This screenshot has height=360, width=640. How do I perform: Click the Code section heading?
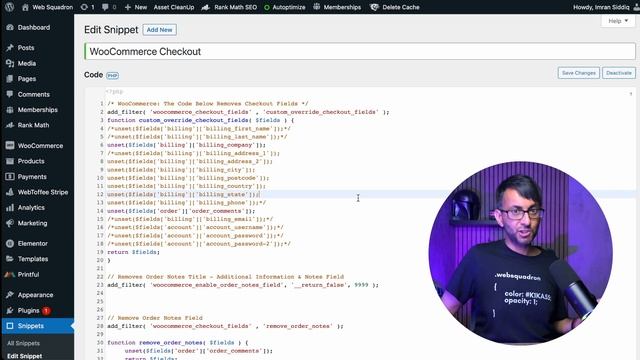(93, 75)
